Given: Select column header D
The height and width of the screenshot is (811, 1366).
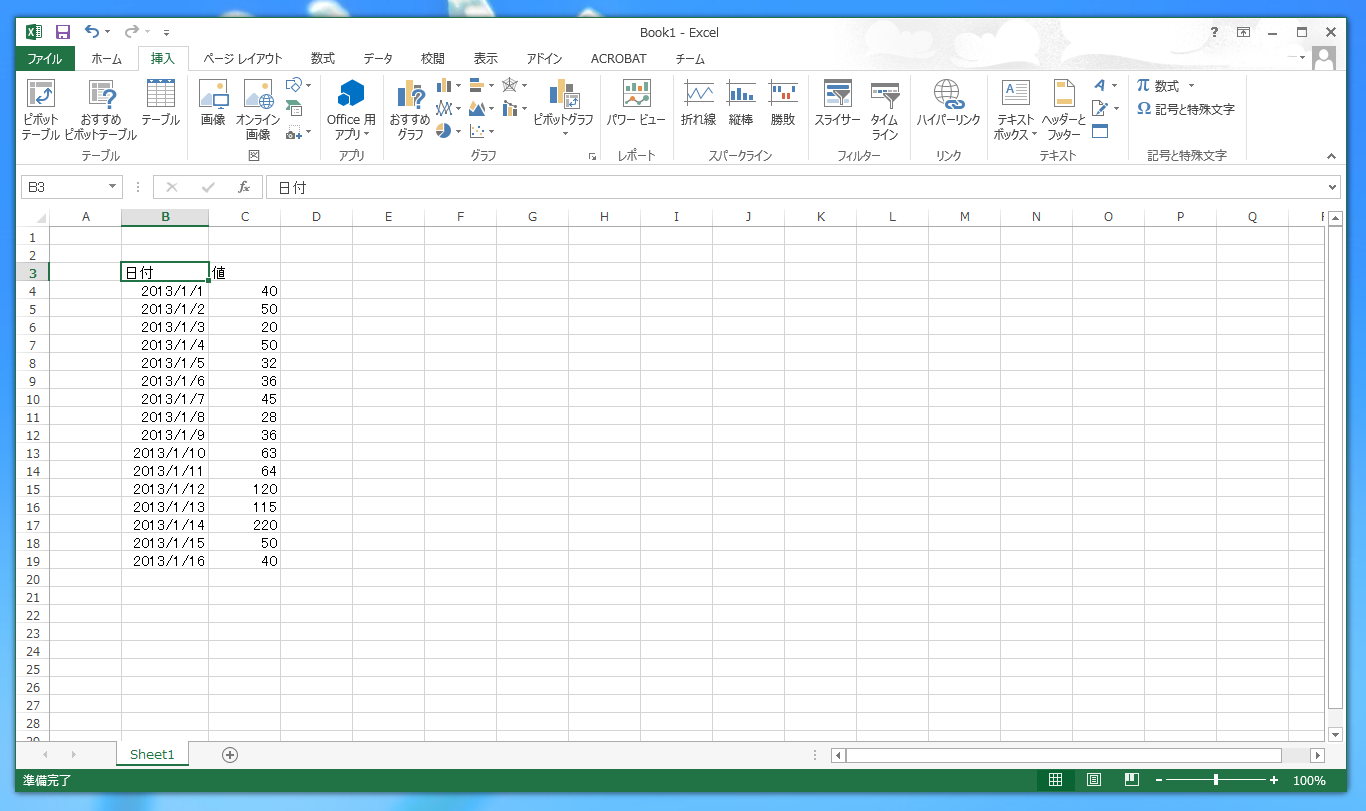Looking at the screenshot, I should [x=316, y=217].
